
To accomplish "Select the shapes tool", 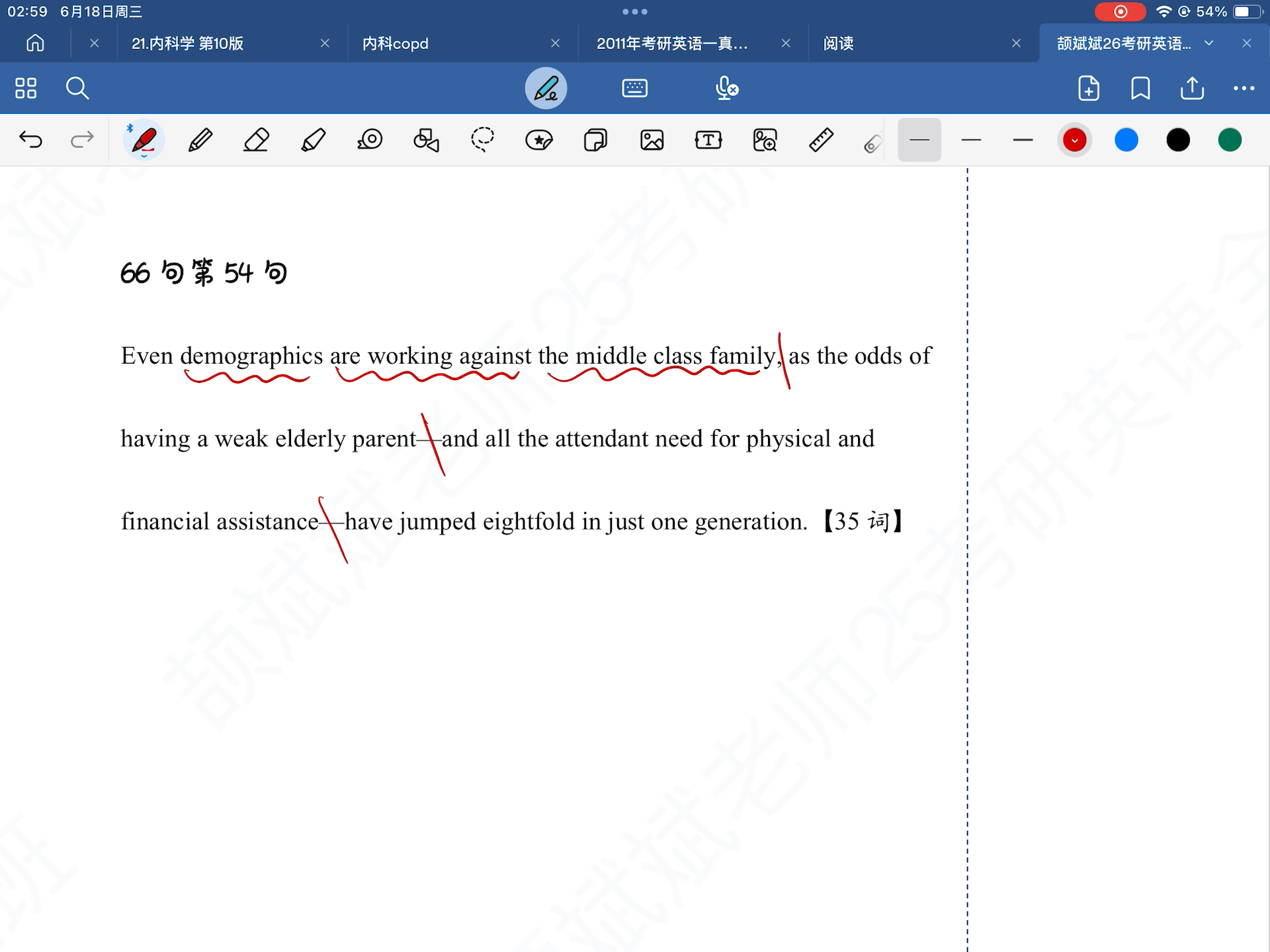I will coord(426,140).
